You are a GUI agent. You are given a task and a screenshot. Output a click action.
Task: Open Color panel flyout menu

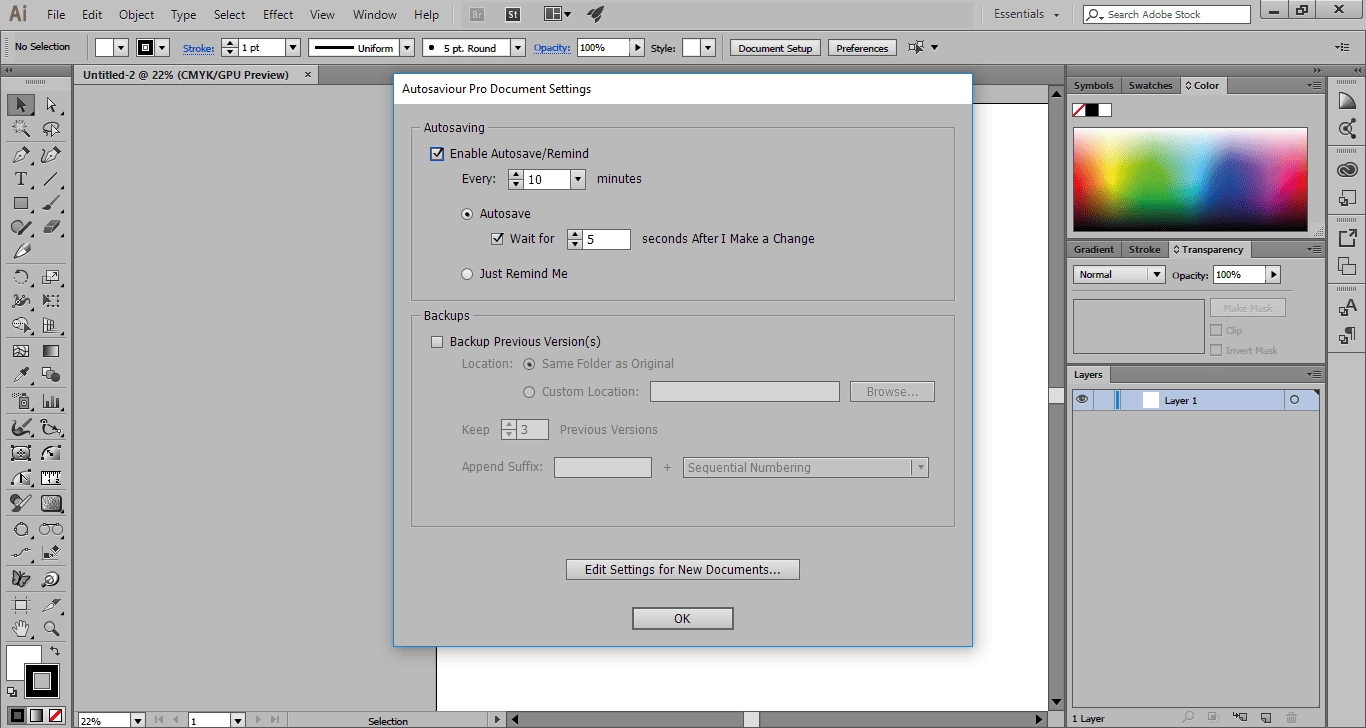[x=1314, y=86]
